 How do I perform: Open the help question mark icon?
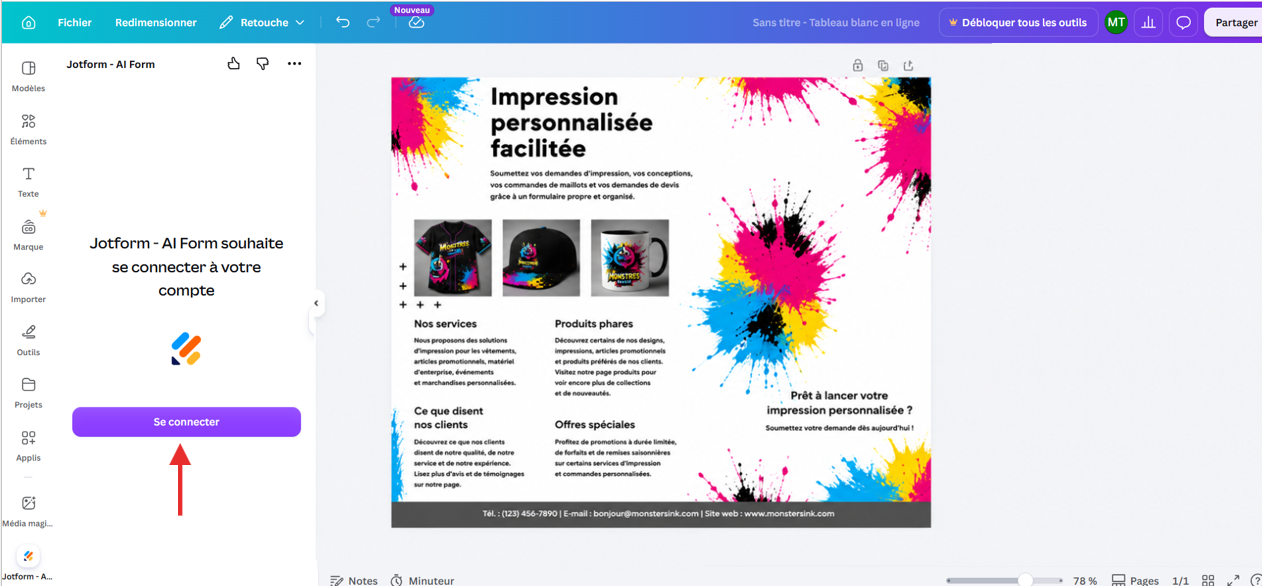pos(1256,580)
